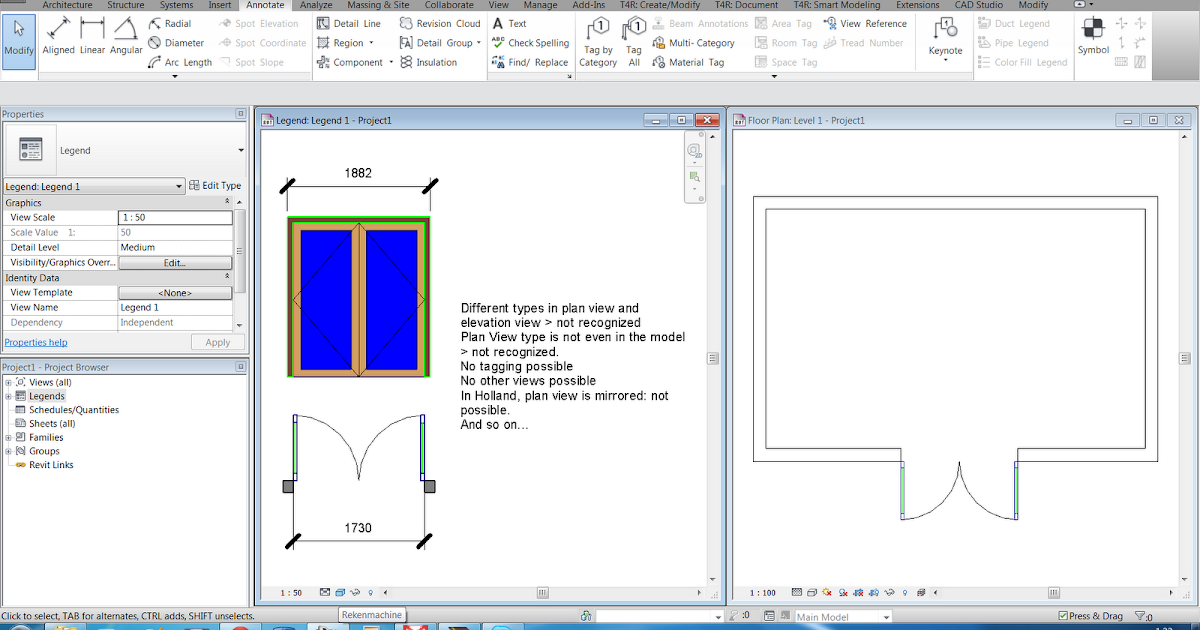Click the Edit Type button
The width and height of the screenshot is (1200, 630).
pyautogui.click(x=216, y=184)
